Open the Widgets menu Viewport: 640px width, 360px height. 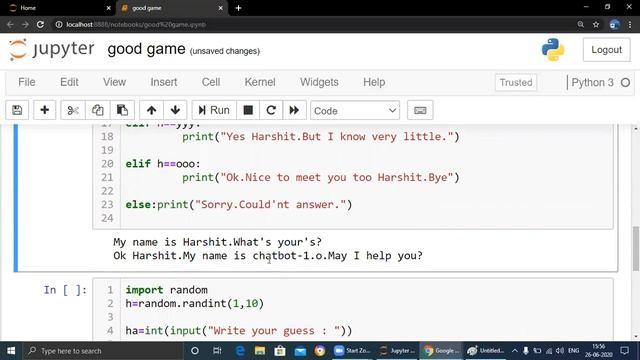(319, 82)
